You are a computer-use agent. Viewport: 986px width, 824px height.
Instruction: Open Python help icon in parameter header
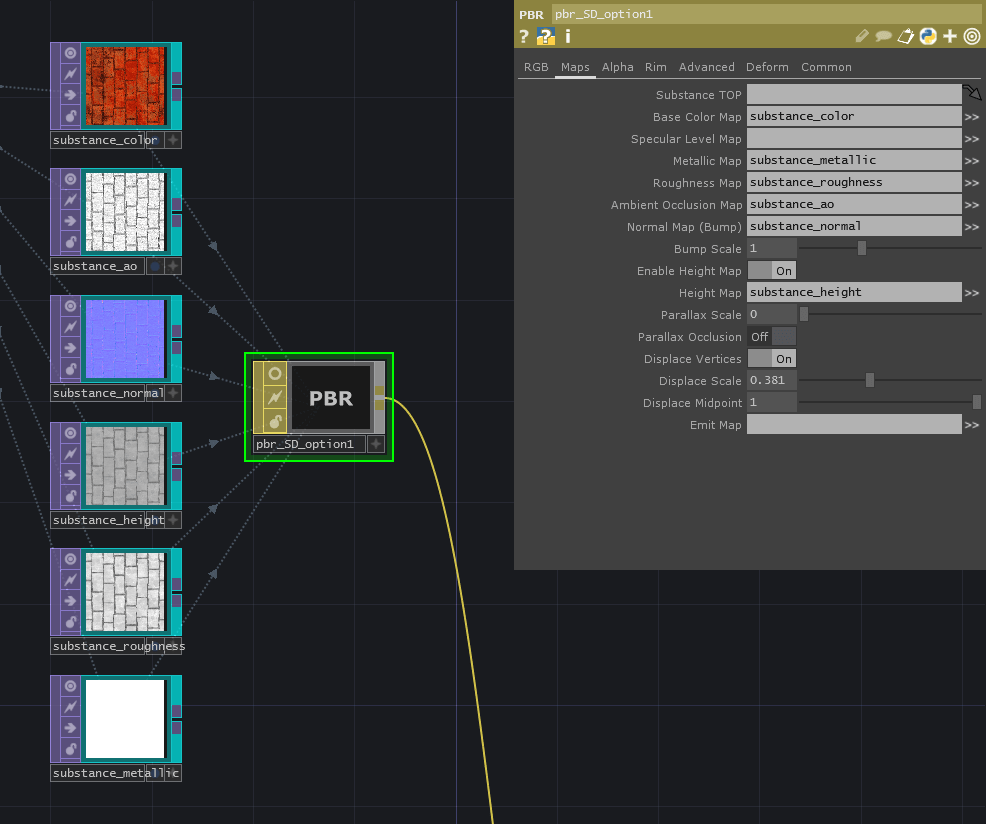point(545,36)
